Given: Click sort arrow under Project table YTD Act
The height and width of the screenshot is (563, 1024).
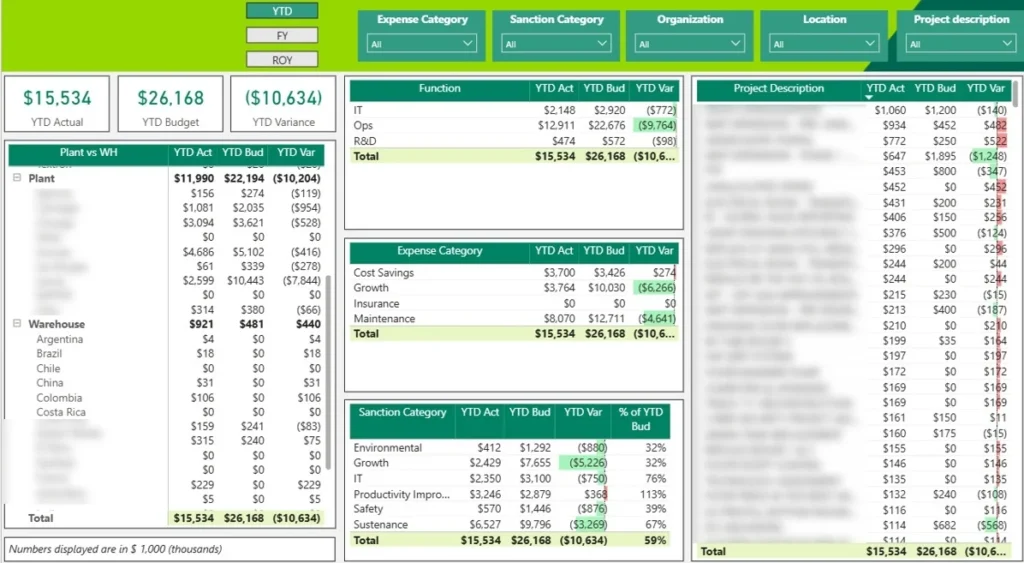Looking at the screenshot, I should (x=869, y=97).
